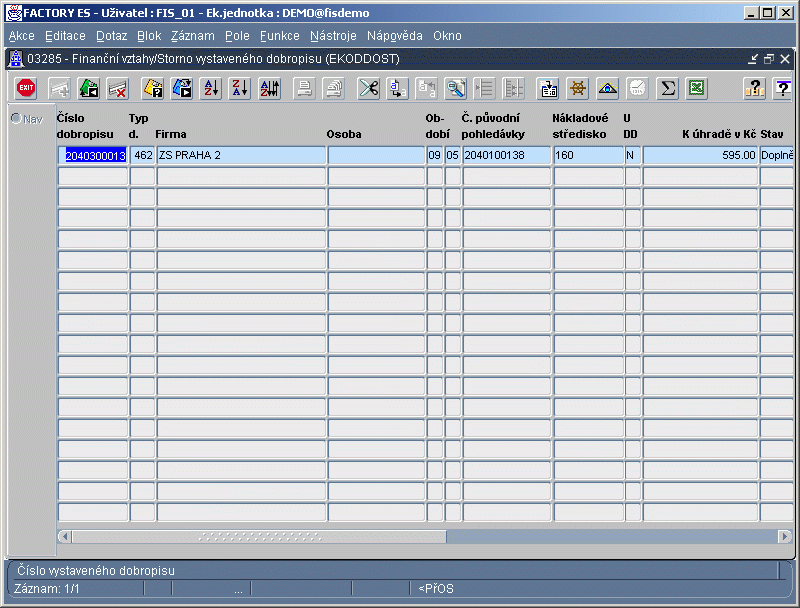Click the copy field value icon
The height and width of the screenshot is (608, 800).
pyautogui.click(x=397, y=88)
